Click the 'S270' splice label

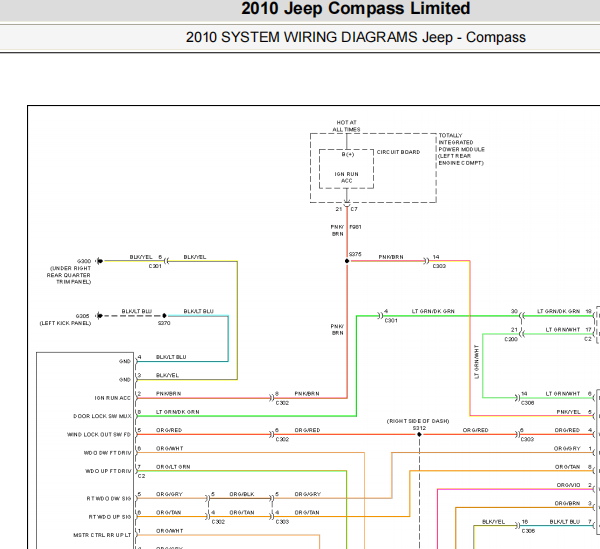coord(164,323)
